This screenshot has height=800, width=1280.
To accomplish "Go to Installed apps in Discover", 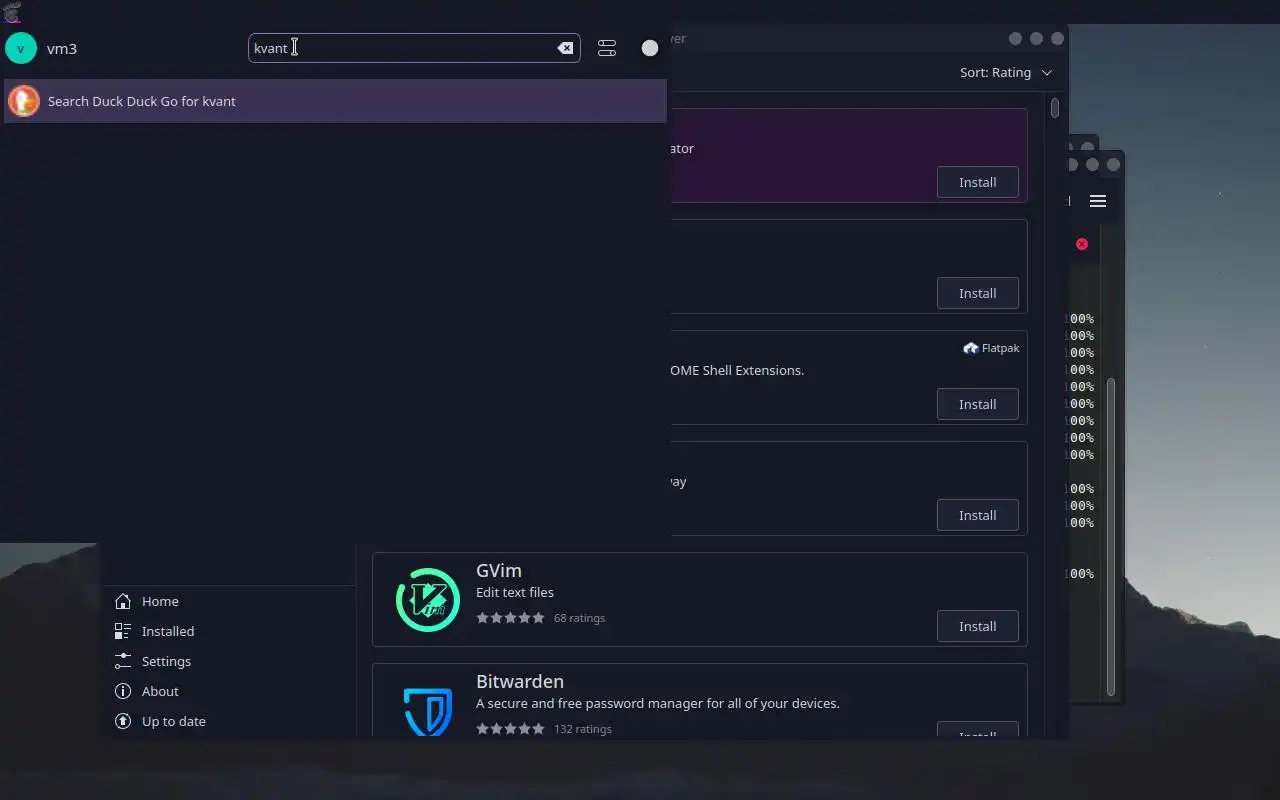I will pyautogui.click(x=230, y=631).
